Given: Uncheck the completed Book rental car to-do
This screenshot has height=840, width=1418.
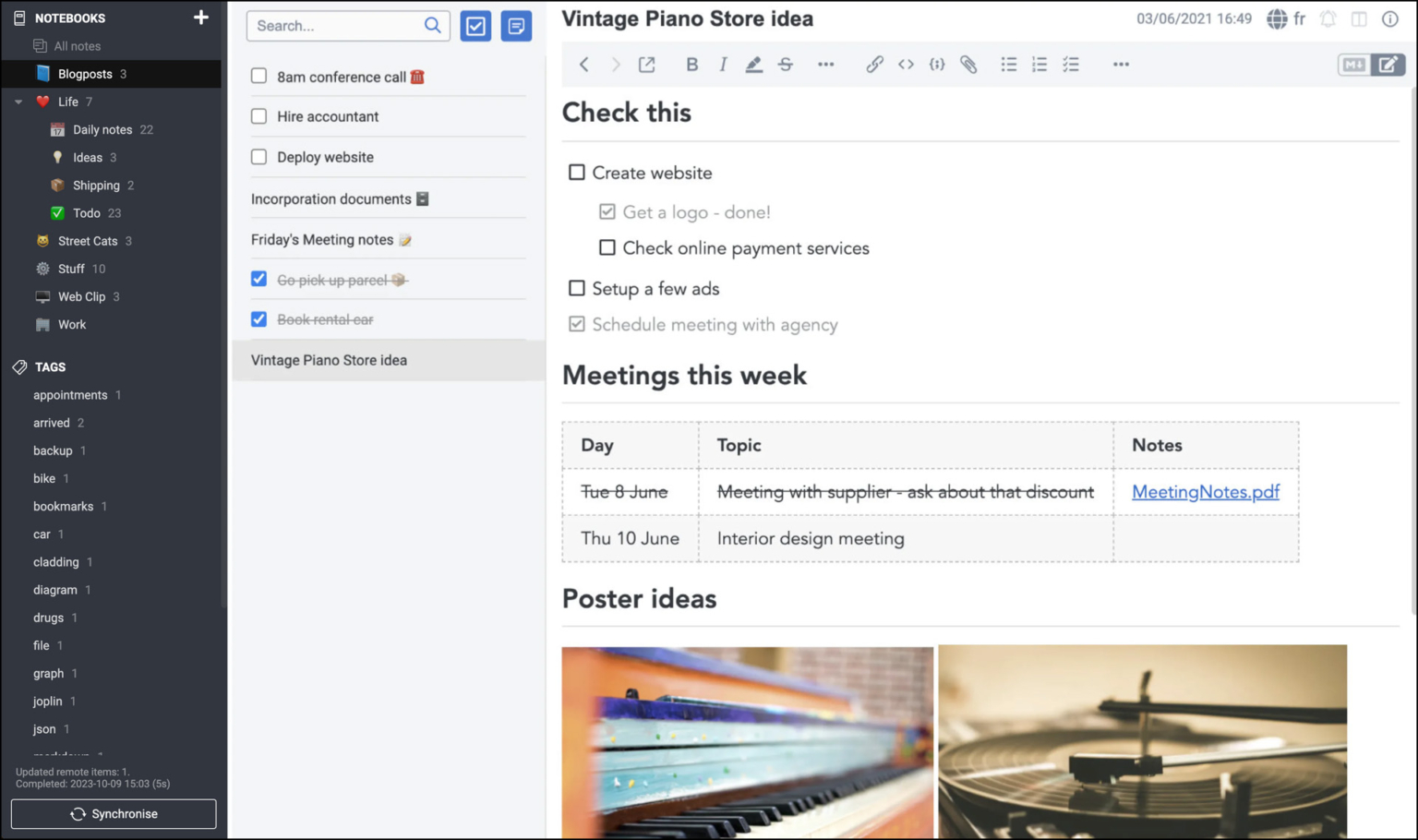Looking at the screenshot, I should (x=258, y=319).
